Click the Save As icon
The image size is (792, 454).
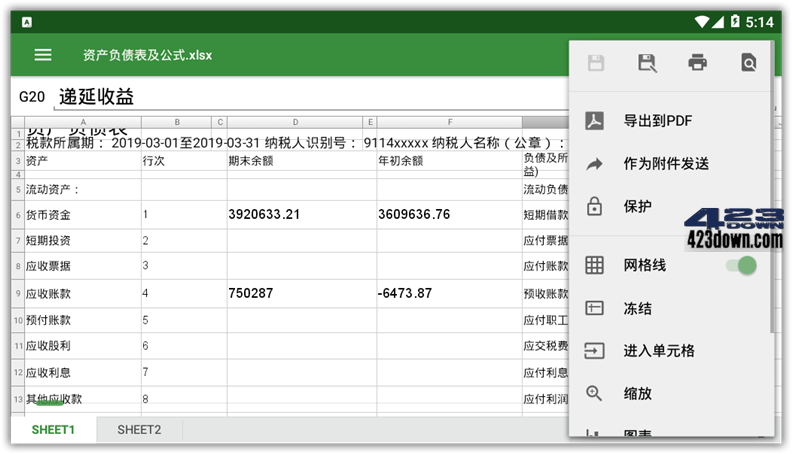(647, 63)
